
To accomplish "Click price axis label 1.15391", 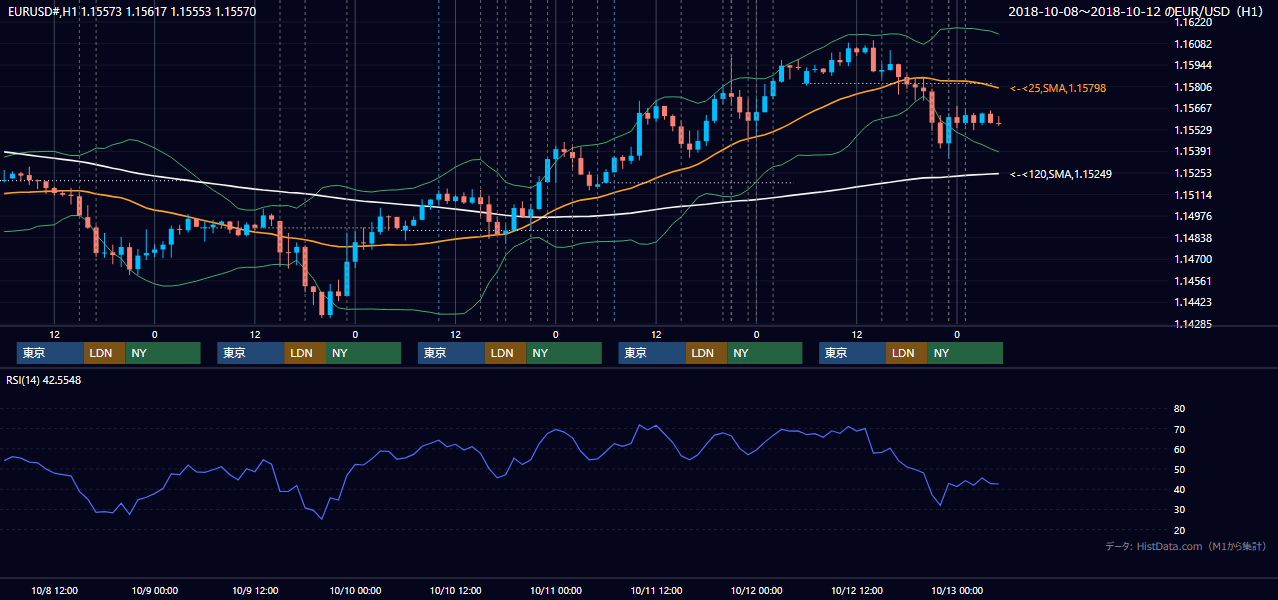I will tap(1193, 152).
